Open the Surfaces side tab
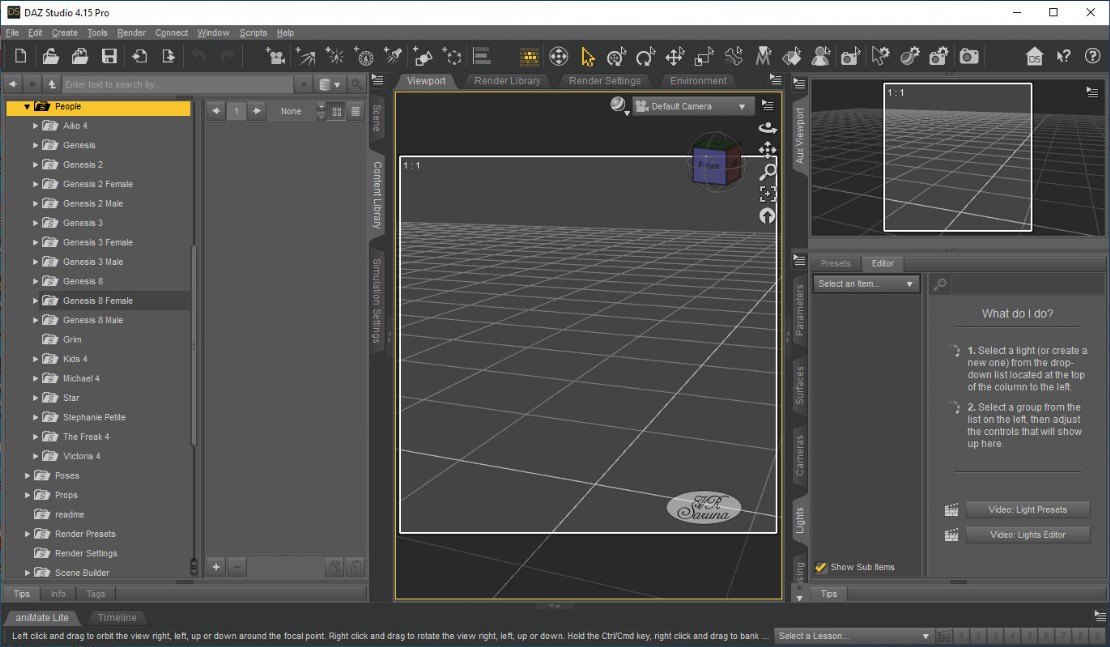Image resolution: width=1110 pixels, height=647 pixels. coord(799,385)
